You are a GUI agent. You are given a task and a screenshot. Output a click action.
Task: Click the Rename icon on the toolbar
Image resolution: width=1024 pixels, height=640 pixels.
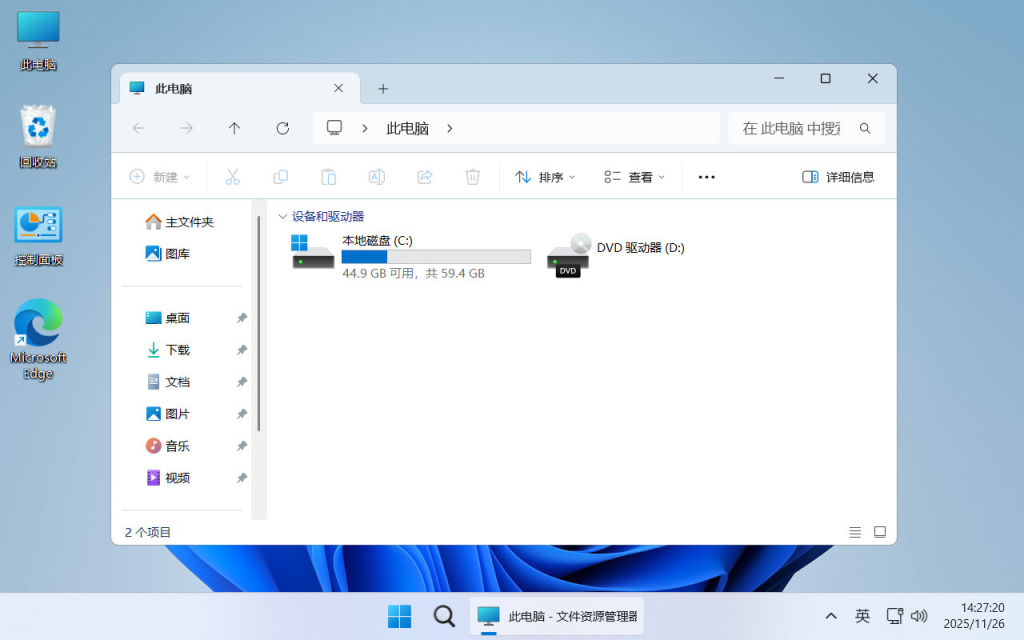(x=376, y=176)
